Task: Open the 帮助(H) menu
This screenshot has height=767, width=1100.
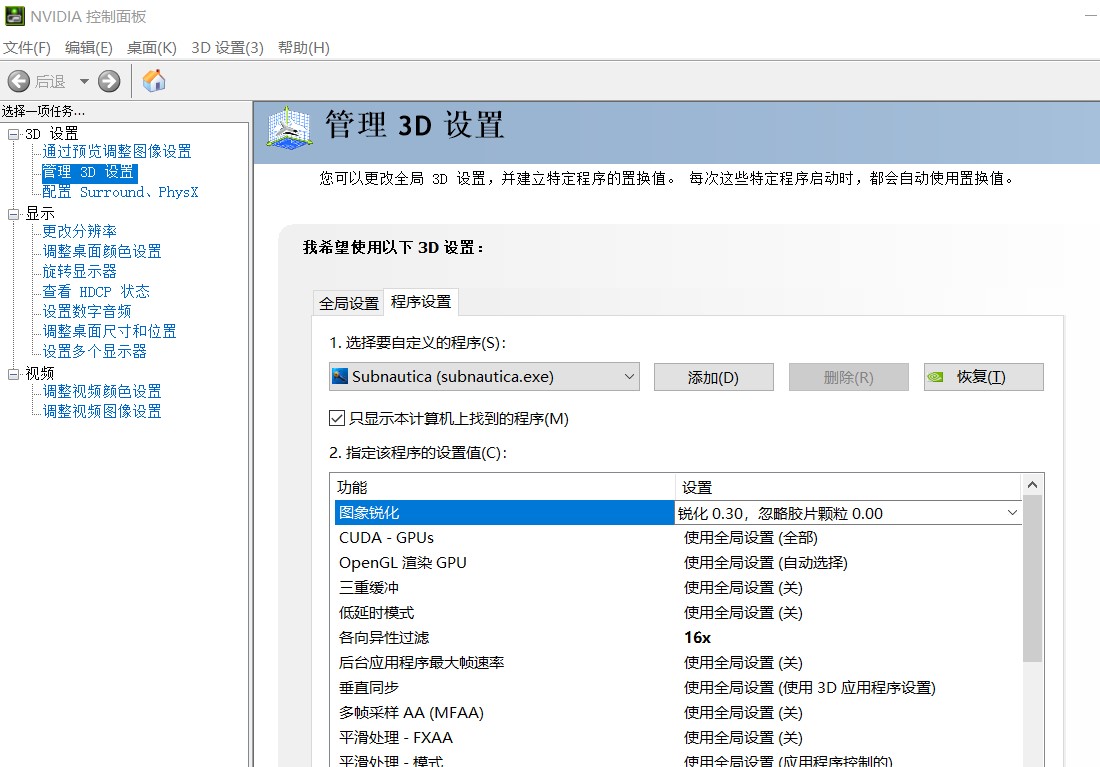Action: (304, 48)
